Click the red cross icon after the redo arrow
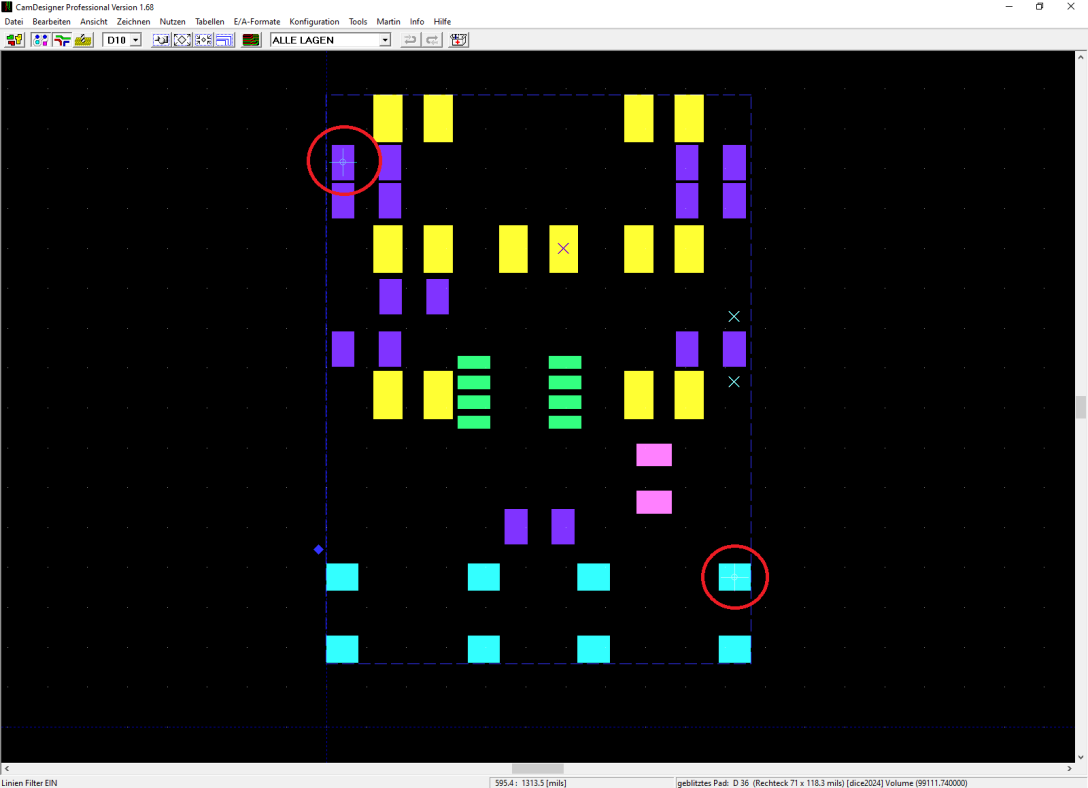 [x=458, y=40]
